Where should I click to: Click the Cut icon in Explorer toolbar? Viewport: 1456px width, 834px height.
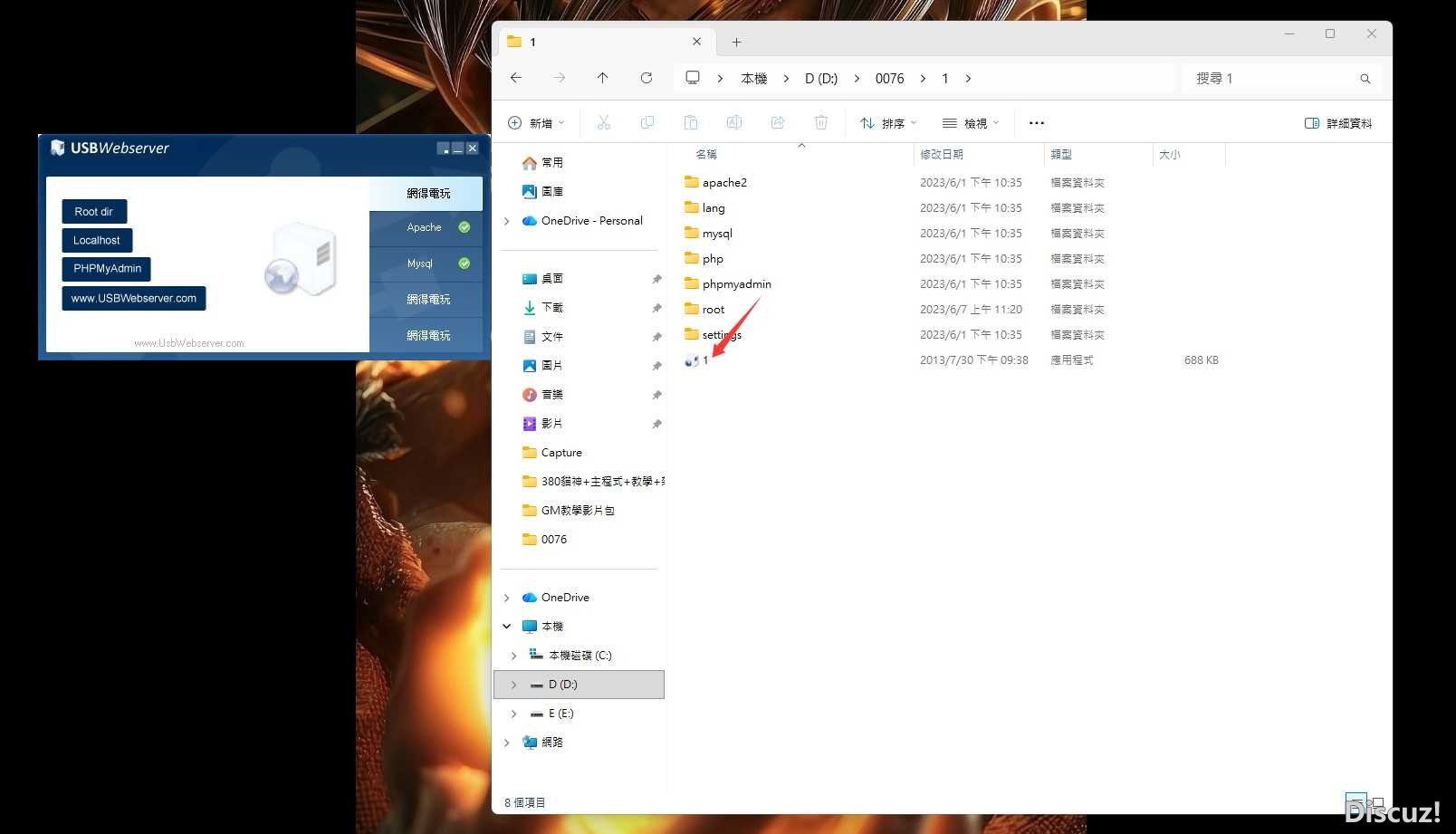point(604,122)
